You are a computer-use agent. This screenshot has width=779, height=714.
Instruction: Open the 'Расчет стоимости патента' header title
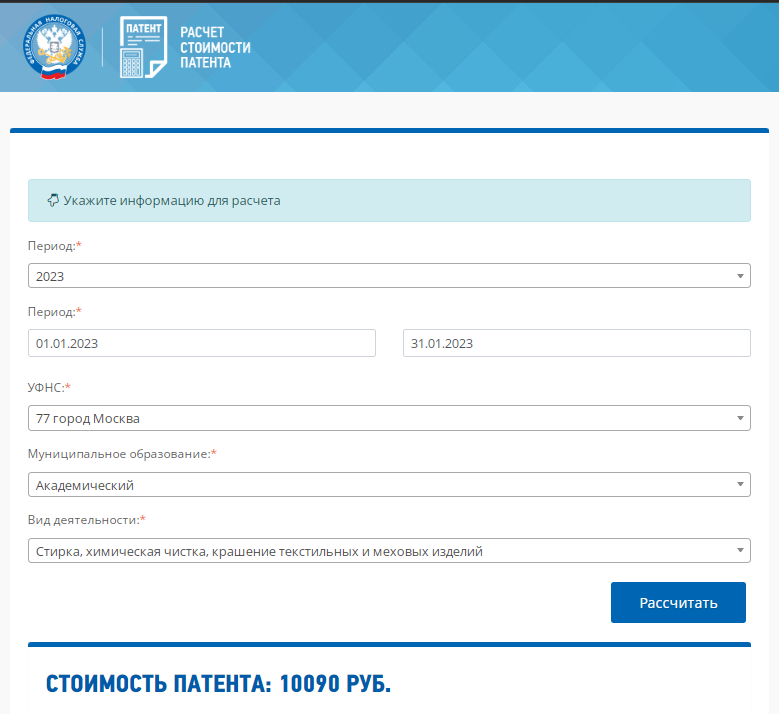pos(215,47)
